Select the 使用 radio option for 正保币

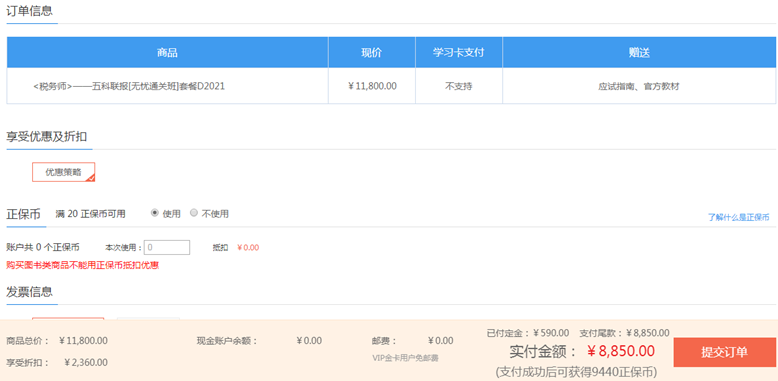click(154, 213)
